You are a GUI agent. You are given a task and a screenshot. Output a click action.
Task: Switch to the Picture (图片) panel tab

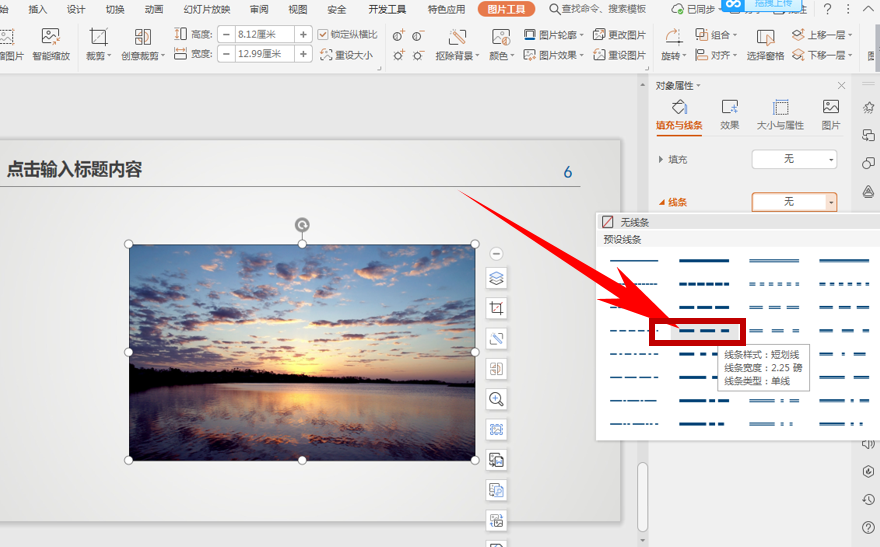point(831,114)
